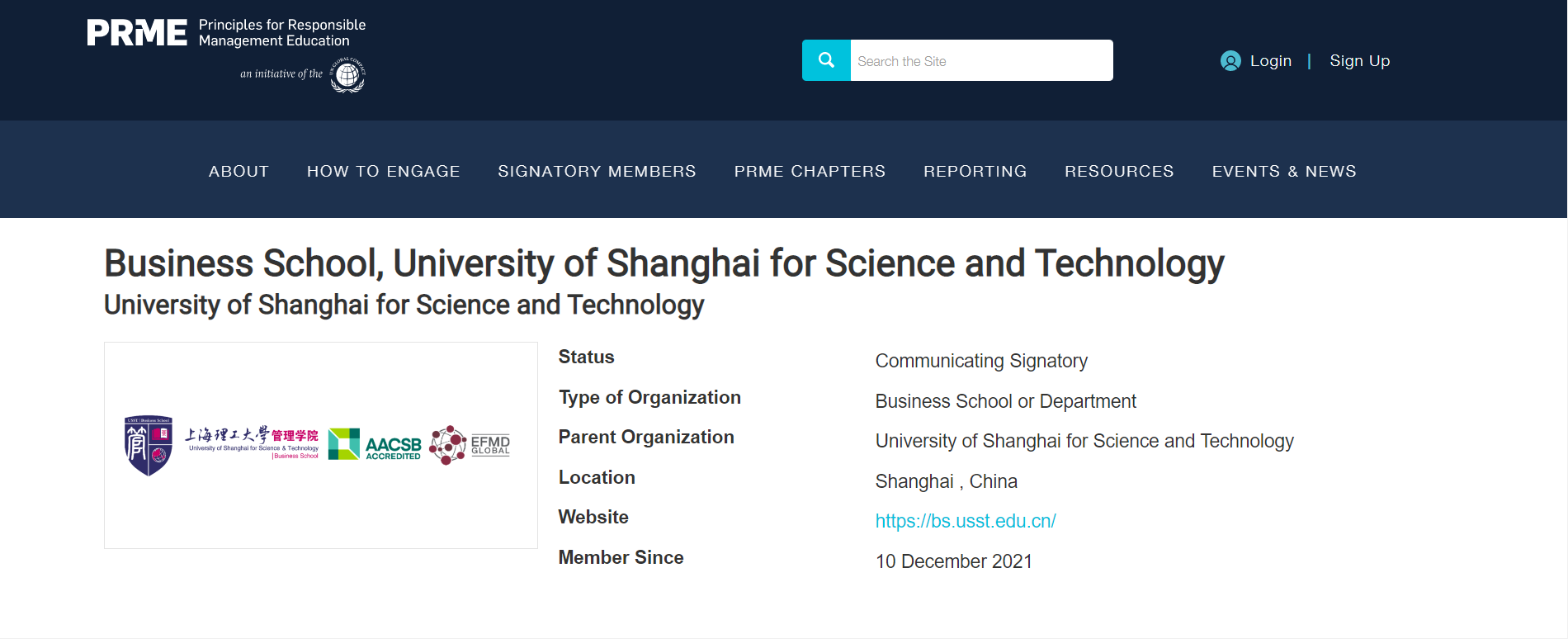Expand the PRME Chapters menu
Viewport: 1568px width, 639px height.
[810, 171]
